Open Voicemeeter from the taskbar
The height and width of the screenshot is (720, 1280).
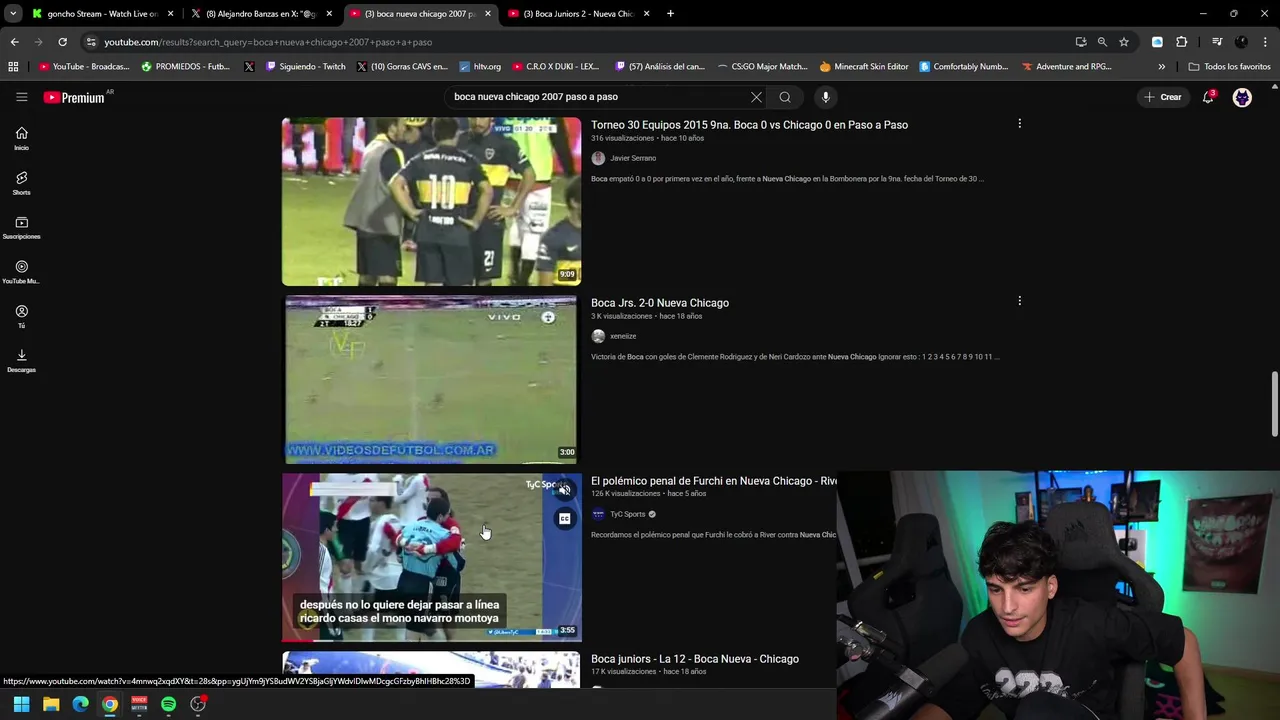[x=139, y=704]
